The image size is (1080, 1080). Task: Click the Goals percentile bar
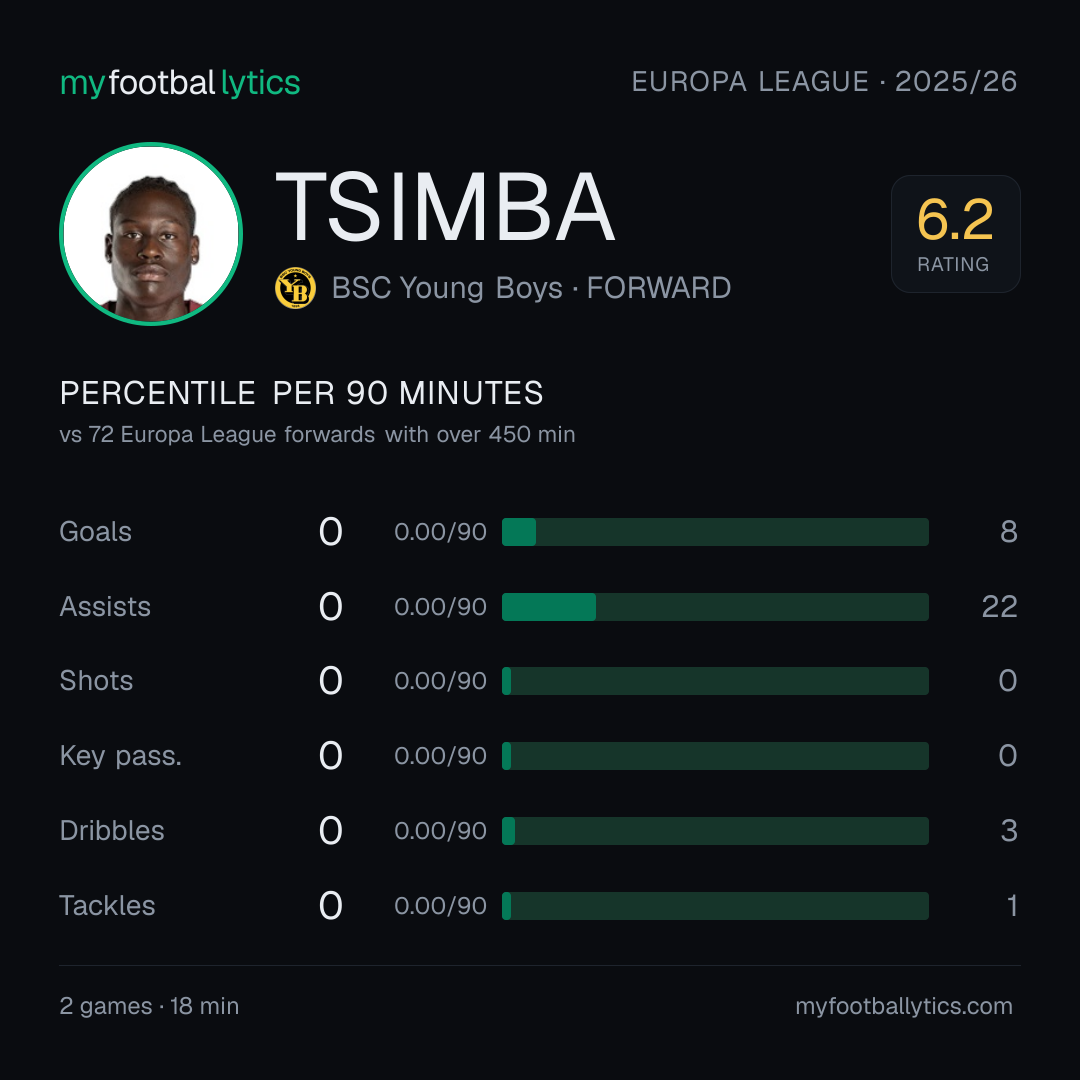point(715,532)
